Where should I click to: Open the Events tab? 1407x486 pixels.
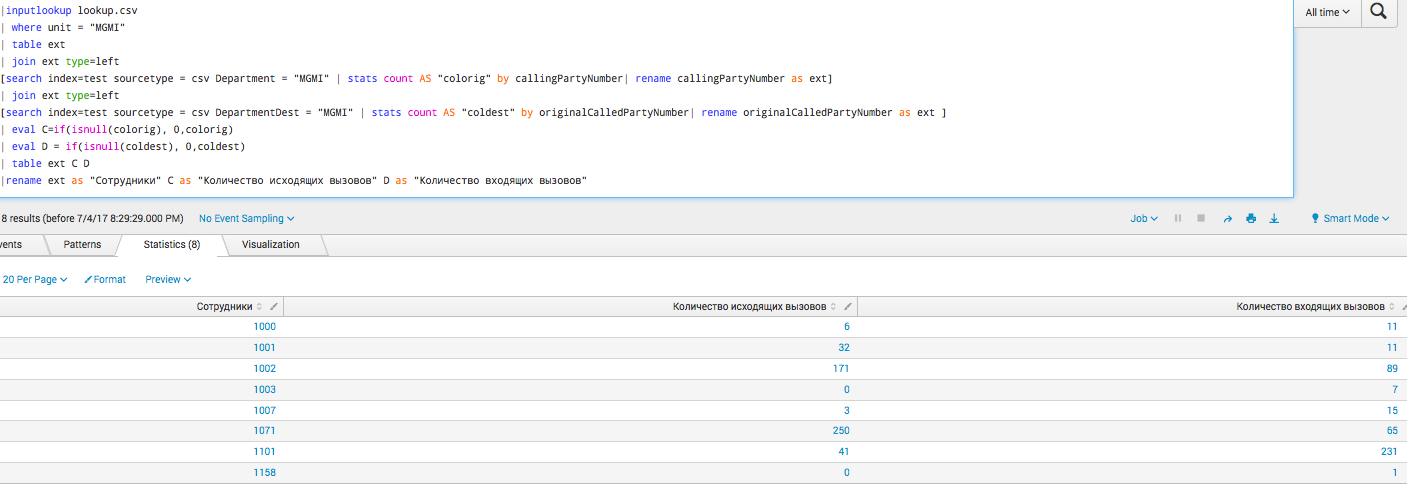(20, 244)
